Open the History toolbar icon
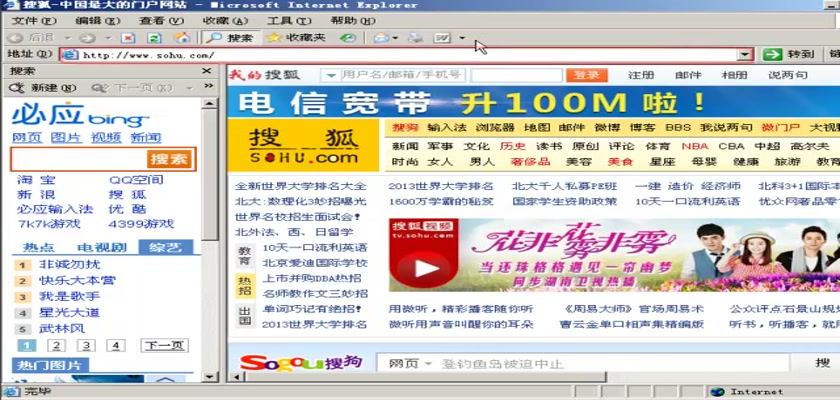This screenshot has height=400, width=840. point(348,38)
